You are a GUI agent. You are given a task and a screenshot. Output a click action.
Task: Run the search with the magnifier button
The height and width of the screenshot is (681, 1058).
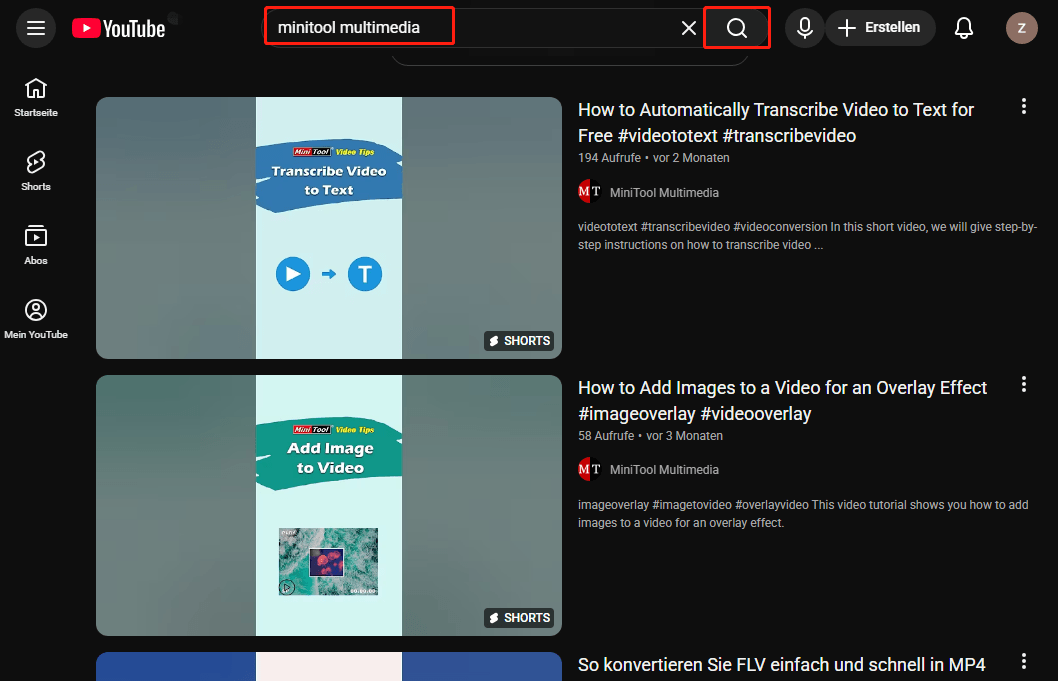(x=737, y=28)
